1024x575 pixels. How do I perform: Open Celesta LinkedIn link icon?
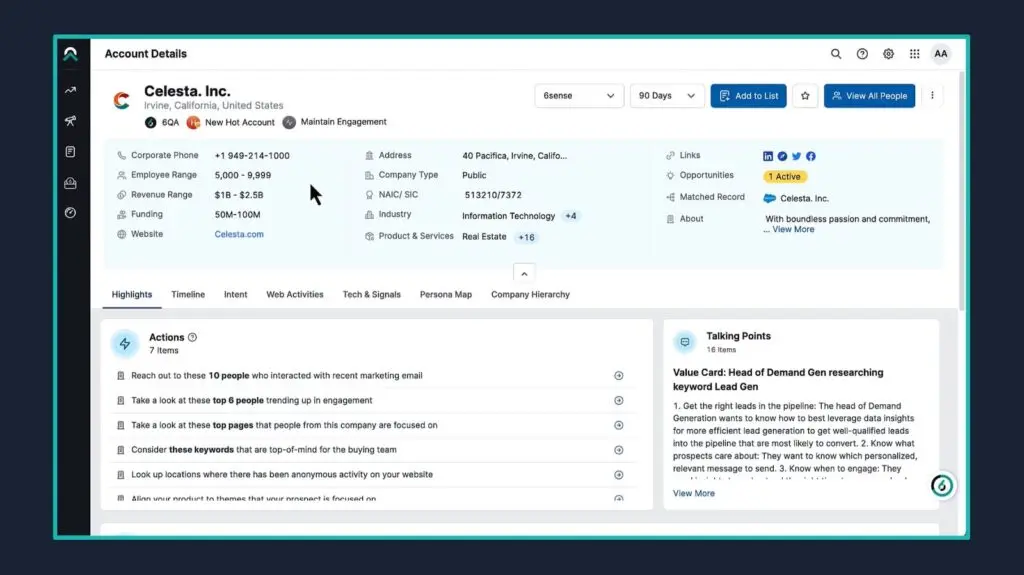(767, 156)
